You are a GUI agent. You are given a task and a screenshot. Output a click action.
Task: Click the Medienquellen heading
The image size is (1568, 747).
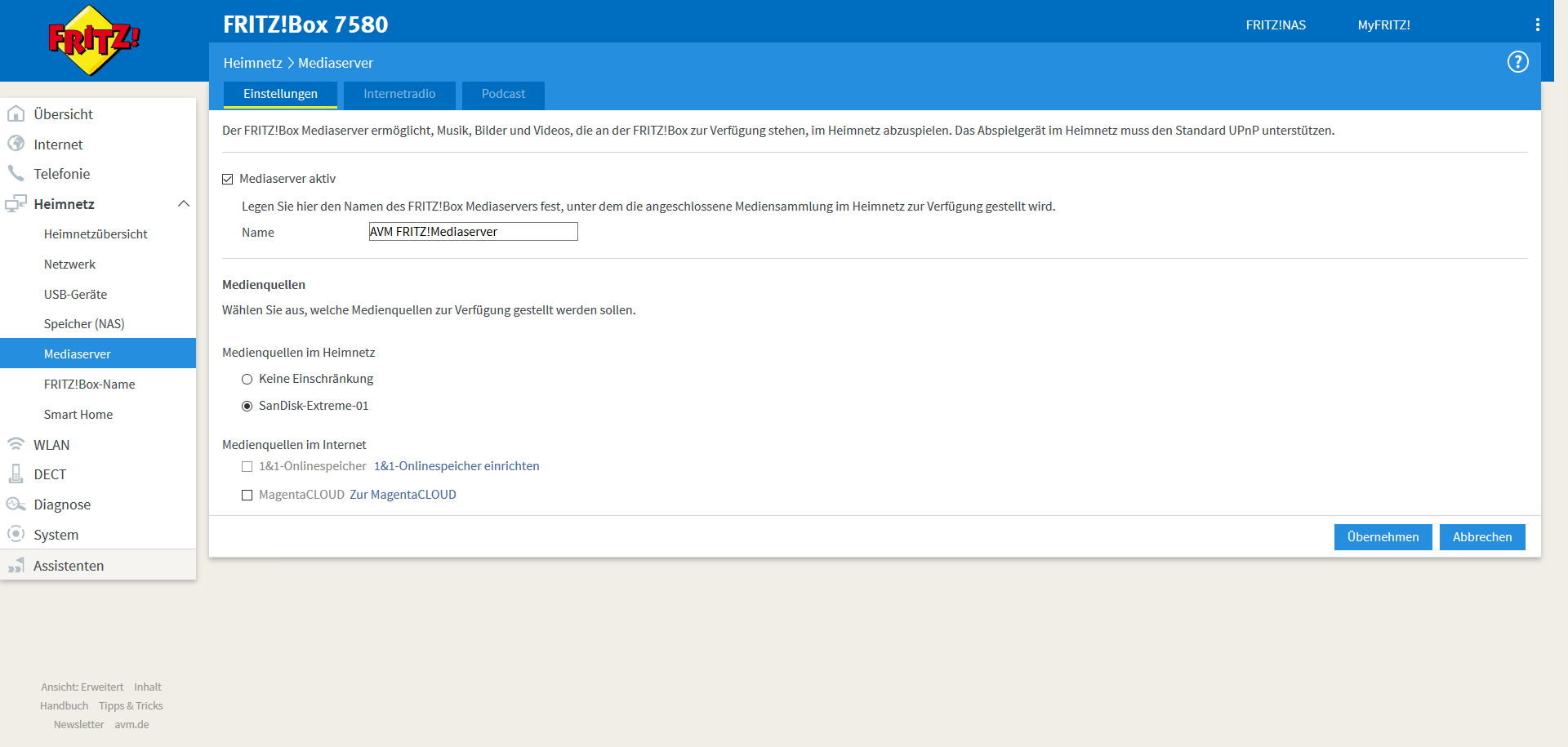264,285
